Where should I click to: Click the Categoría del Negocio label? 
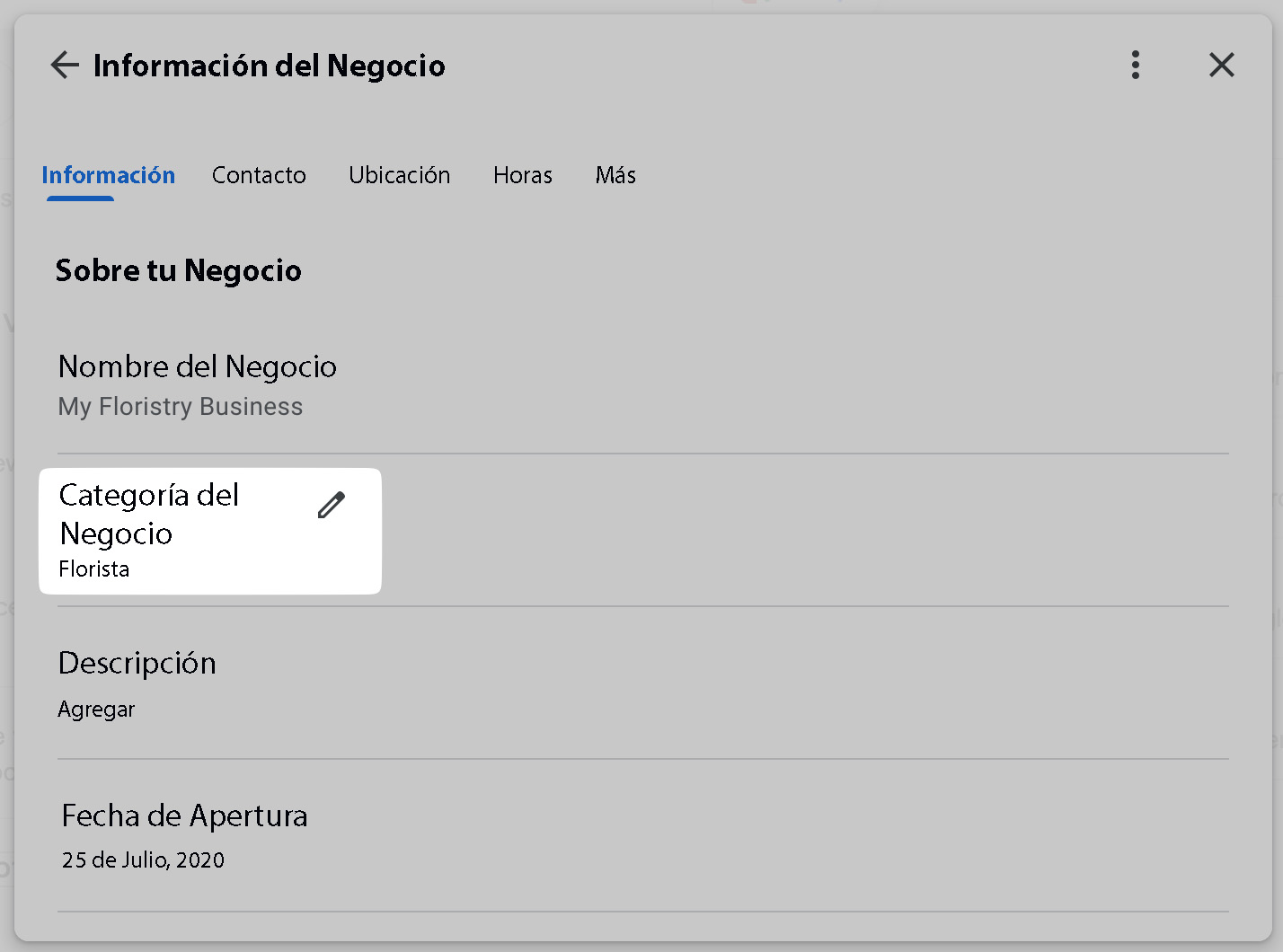coord(149,514)
